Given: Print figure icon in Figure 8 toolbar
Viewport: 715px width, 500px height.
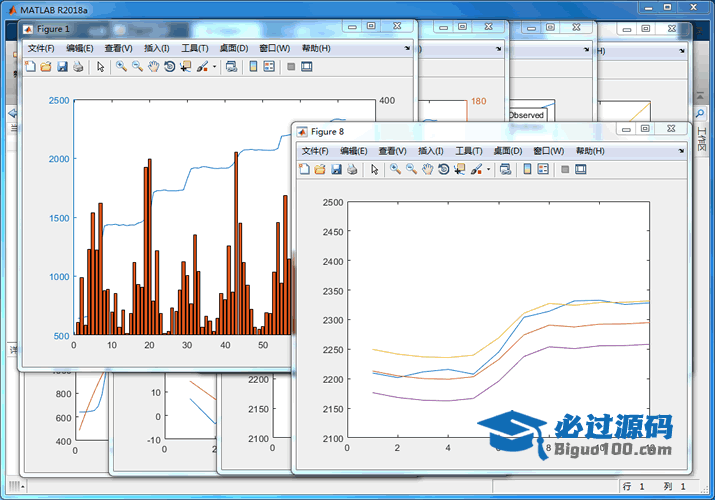Looking at the screenshot, I should pyautogui.click(x=352, y=169).
